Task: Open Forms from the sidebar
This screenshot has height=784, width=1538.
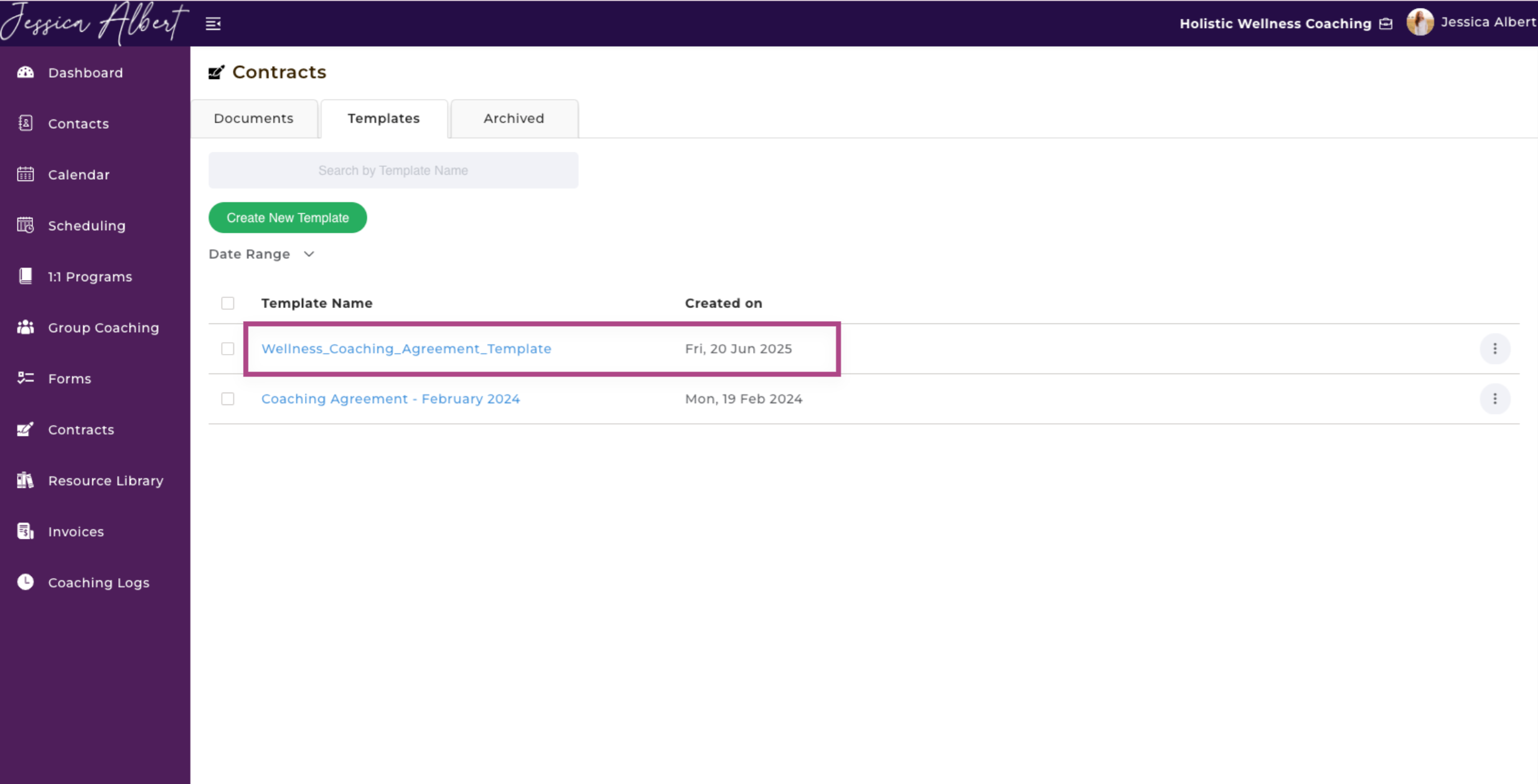Action: pyautogui.click(x=70, y=379)
